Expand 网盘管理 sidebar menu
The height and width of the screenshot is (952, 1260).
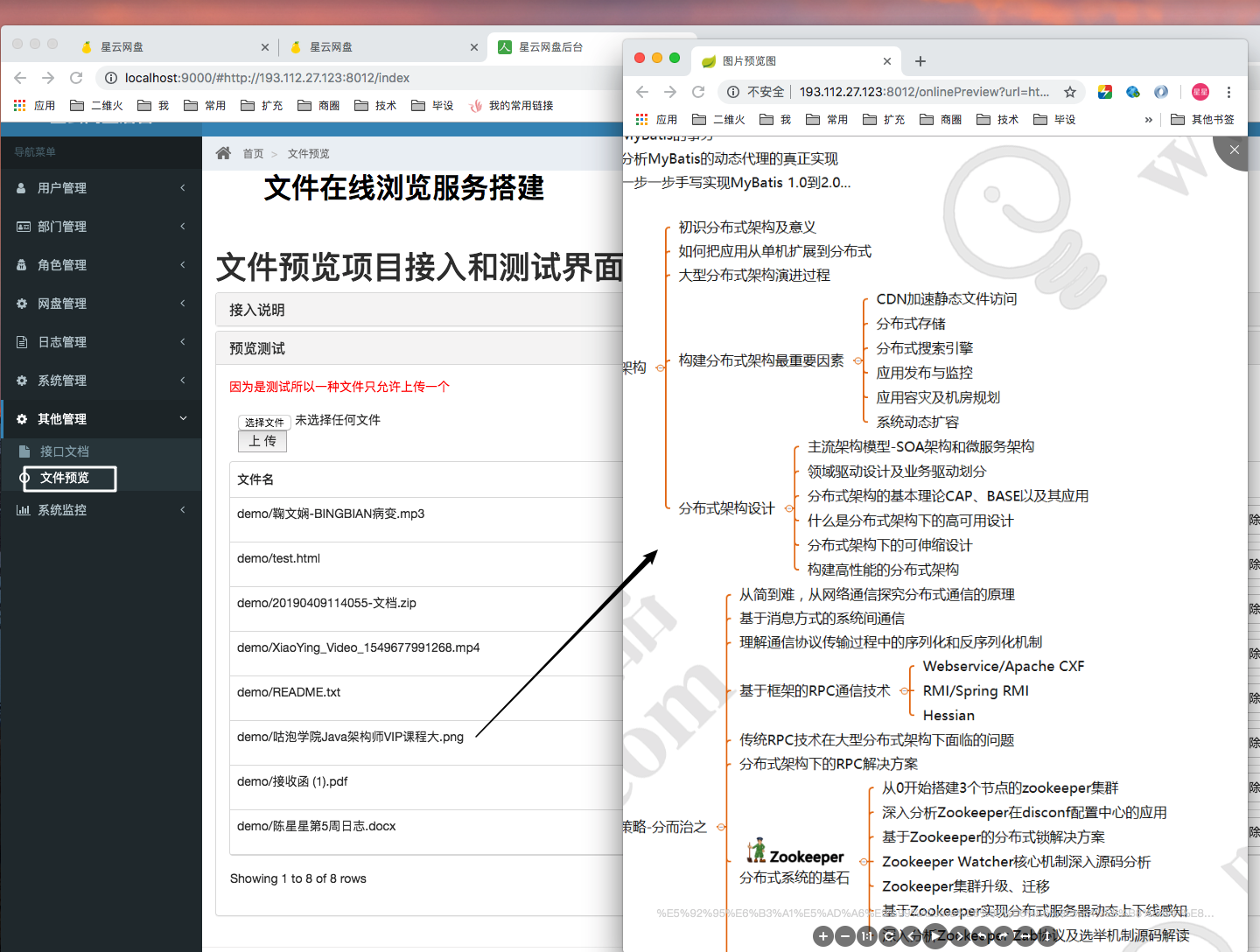[101, 304]
